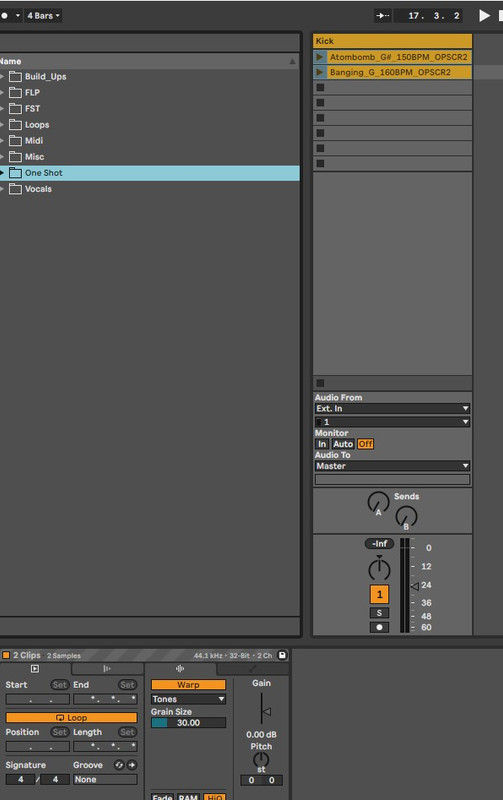Set Monitor to Auto
Image resolution: width=503 pixels, height=800 pixels.
[x=343, y=444]
